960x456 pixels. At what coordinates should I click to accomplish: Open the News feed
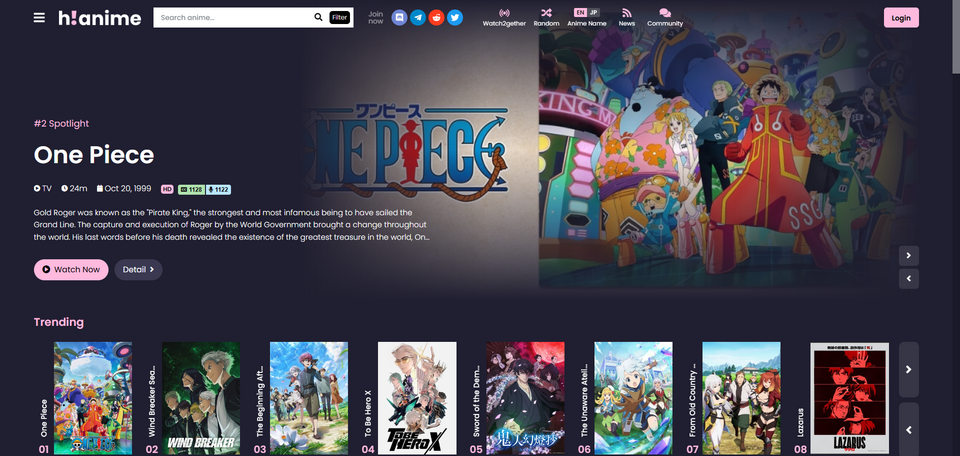click(626, 18)
